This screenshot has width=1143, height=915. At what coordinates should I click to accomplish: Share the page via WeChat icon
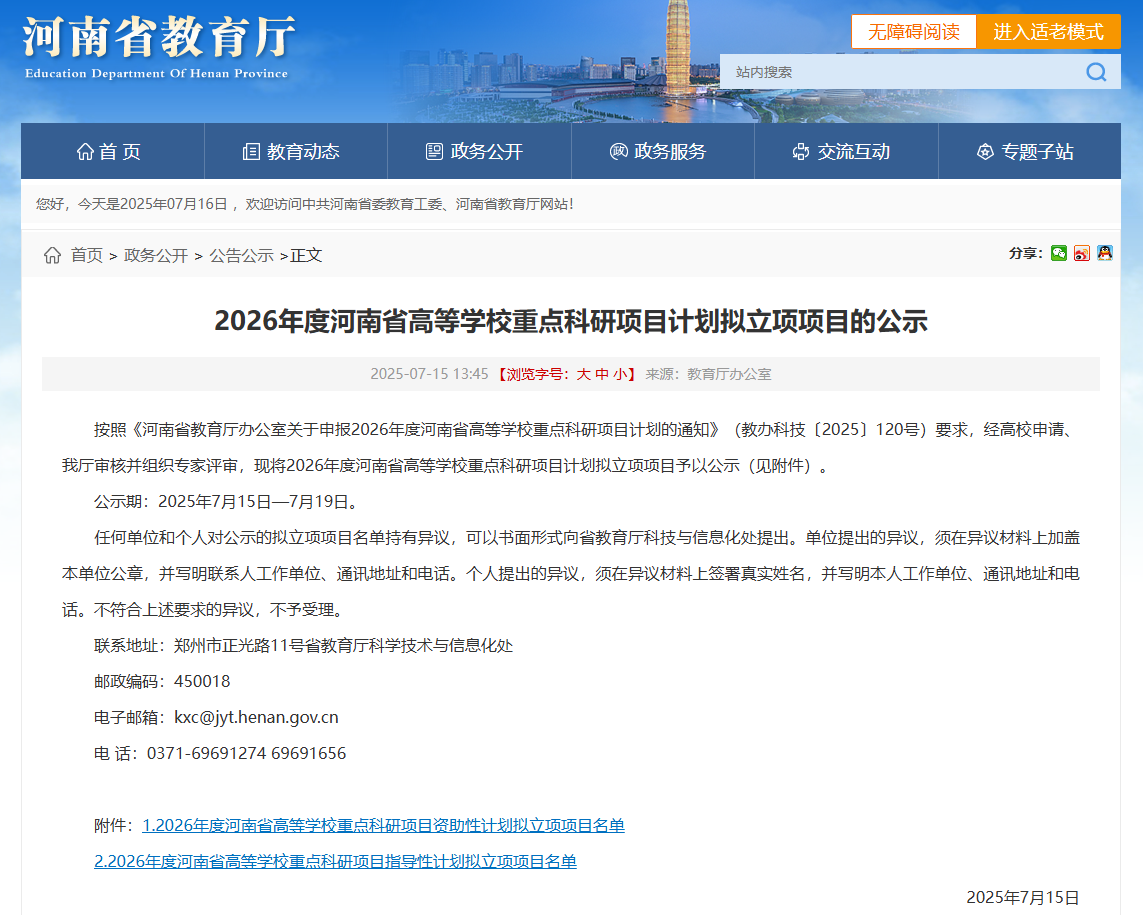[x=1059, y=253]
